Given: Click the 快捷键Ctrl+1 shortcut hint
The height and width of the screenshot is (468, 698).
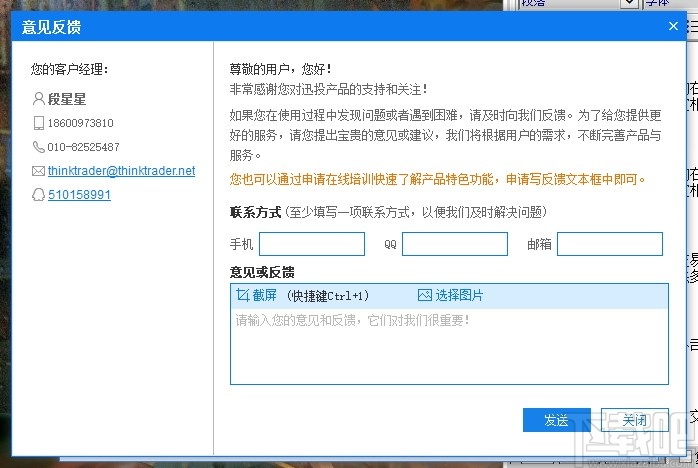Looking at the screenshot, I should (x=328, y=295).
